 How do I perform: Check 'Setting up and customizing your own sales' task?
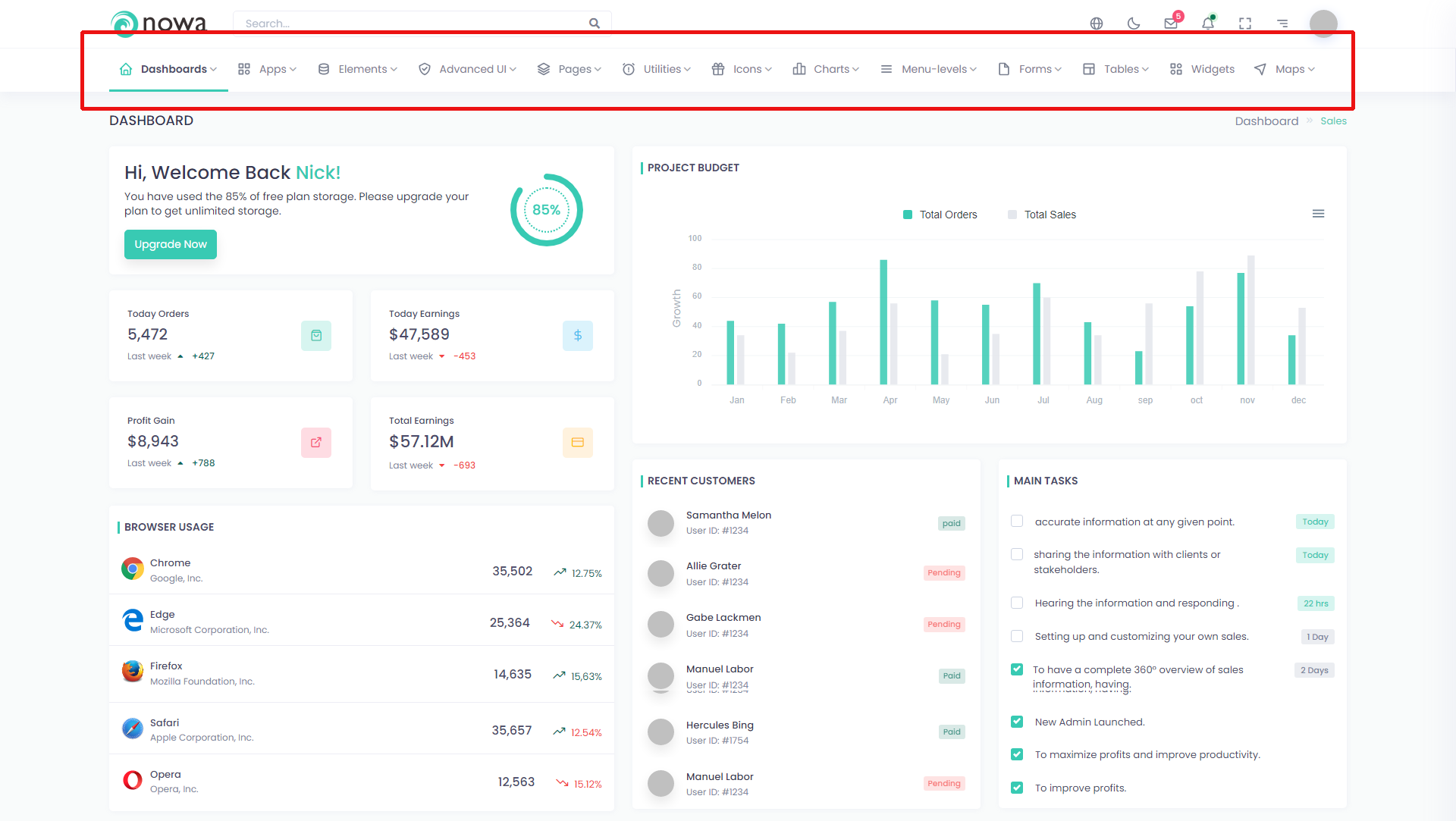1017,636
